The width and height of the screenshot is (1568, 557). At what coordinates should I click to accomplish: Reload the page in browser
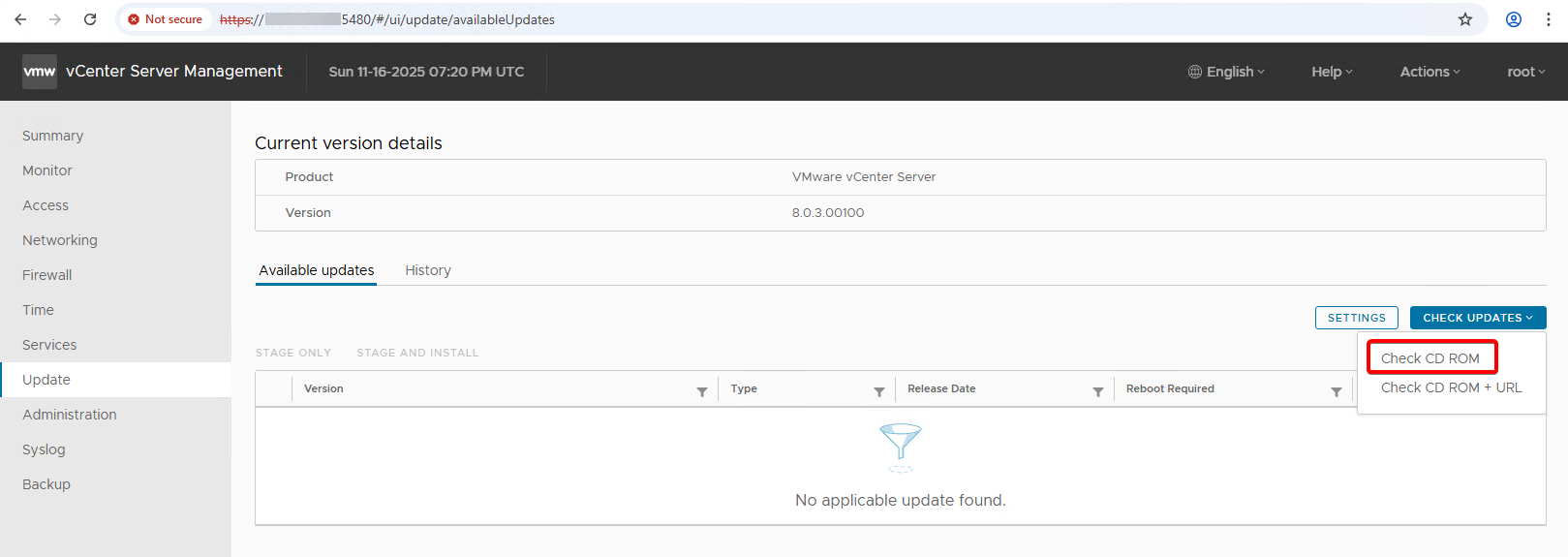[x=90, y=19]
